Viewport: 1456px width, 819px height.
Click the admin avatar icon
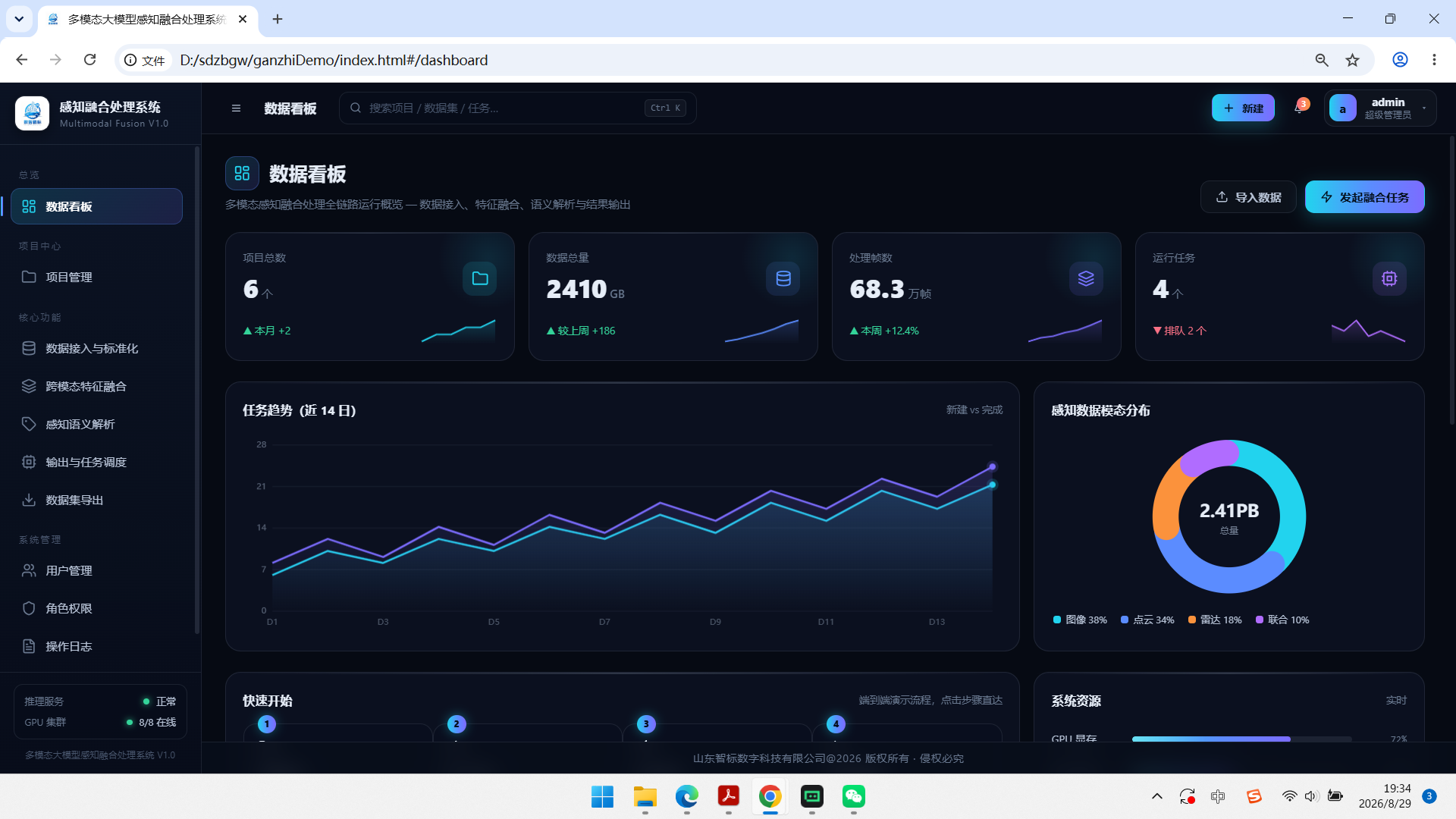(1342, 108)
